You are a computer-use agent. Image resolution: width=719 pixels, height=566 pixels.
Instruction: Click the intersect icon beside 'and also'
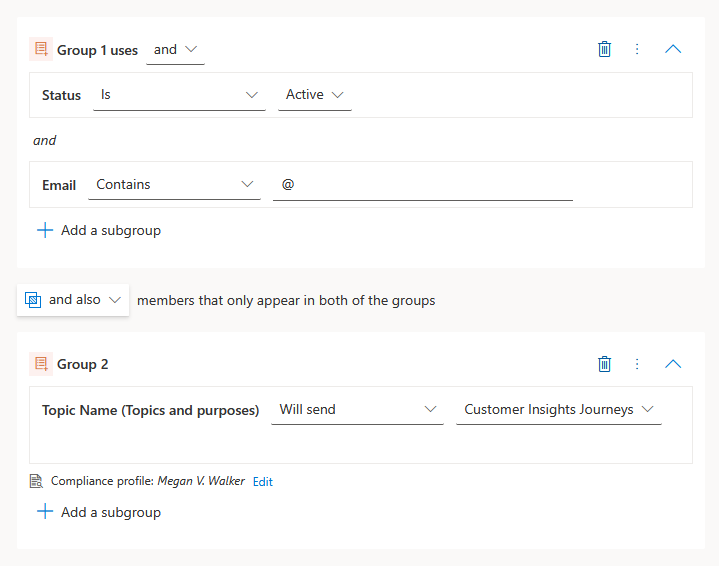[x=33, y=300]
